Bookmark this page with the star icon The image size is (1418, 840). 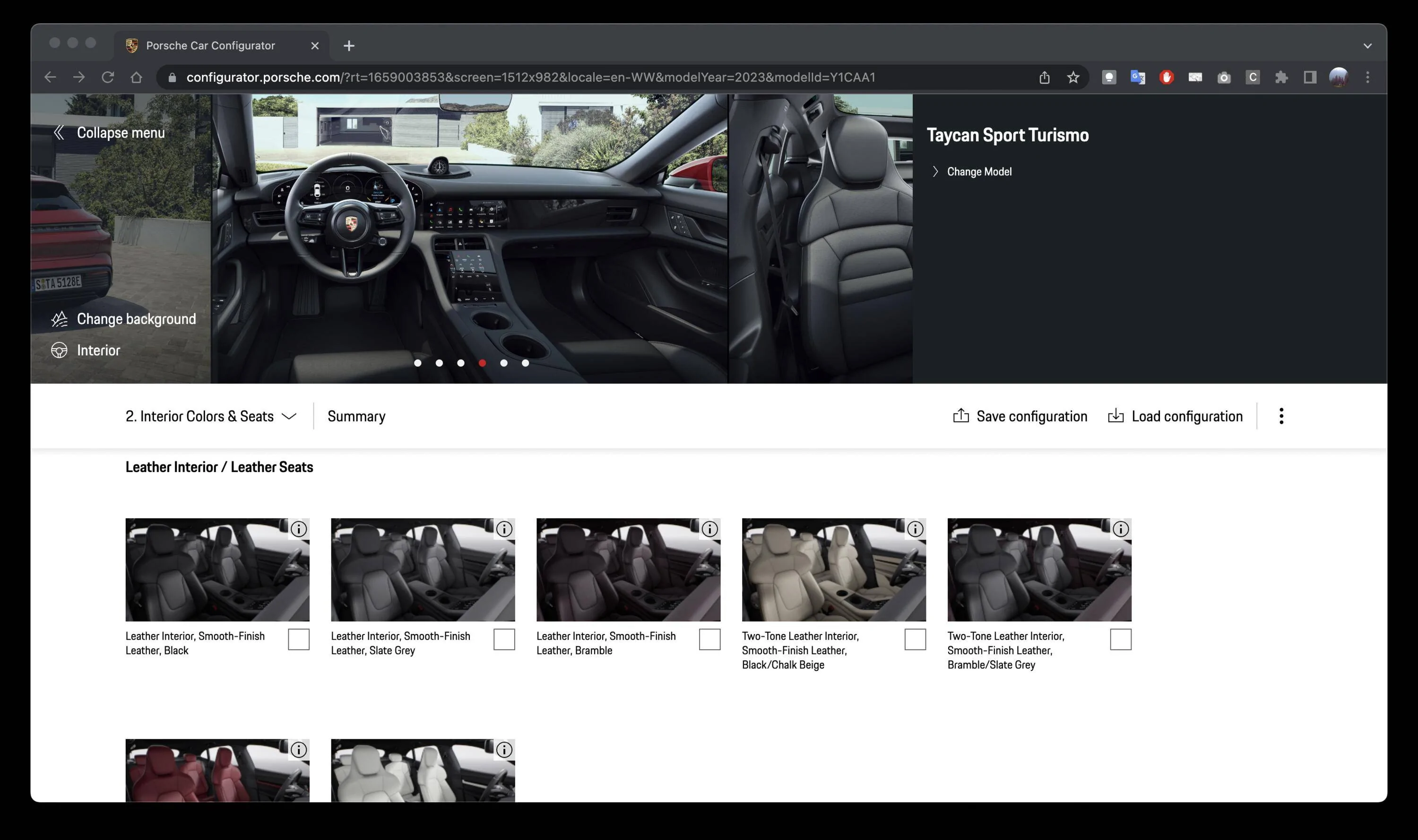coord(1073,77)
